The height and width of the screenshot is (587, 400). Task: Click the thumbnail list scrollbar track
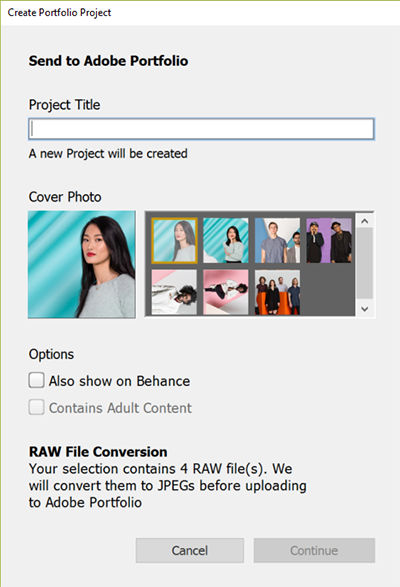[365, 264]
